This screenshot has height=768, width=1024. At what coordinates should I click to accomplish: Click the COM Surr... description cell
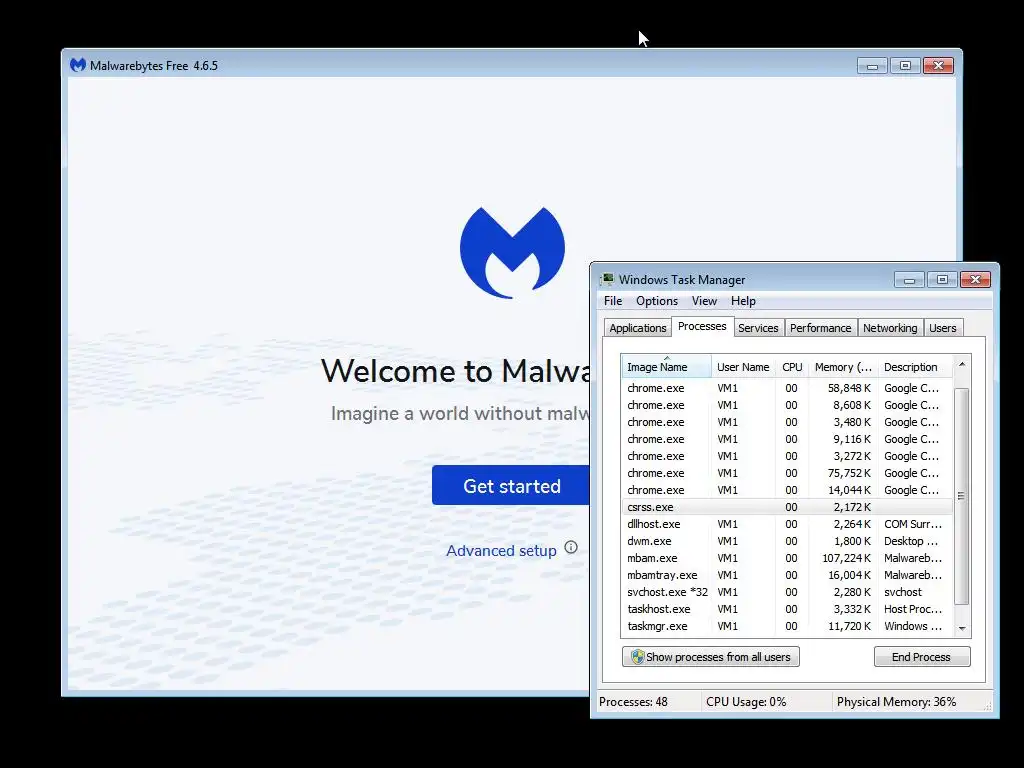913,524
